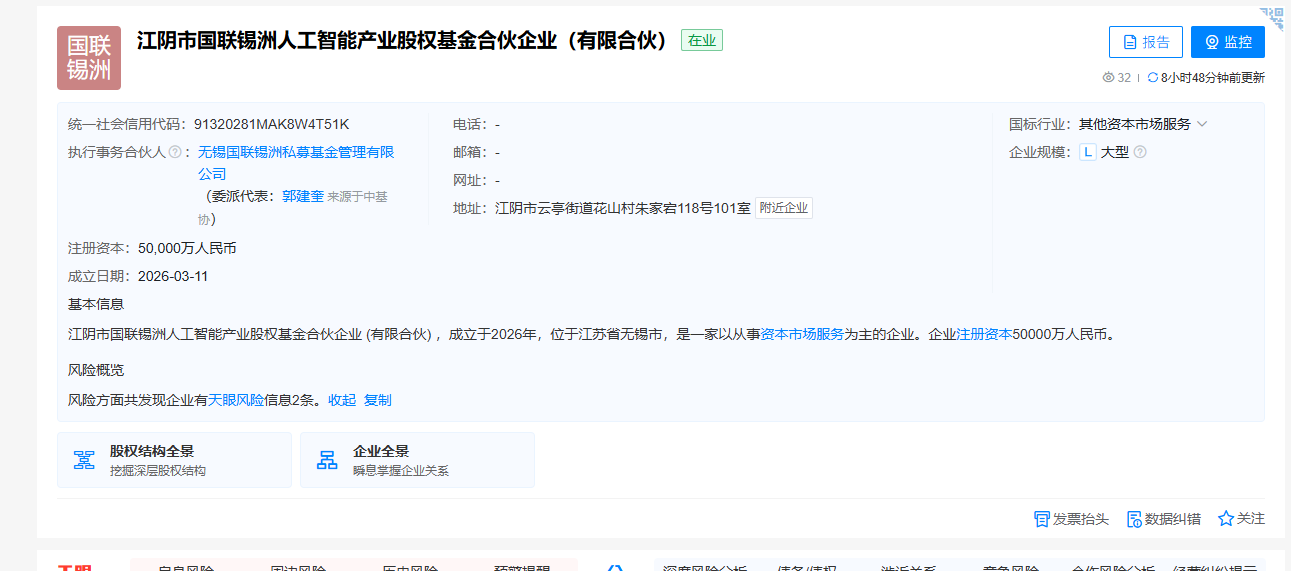Image resolution: width=1291 pixels, height=571 pixels.
Task: Toggle 关注 star to follow company
Action: click(1241, 519)
